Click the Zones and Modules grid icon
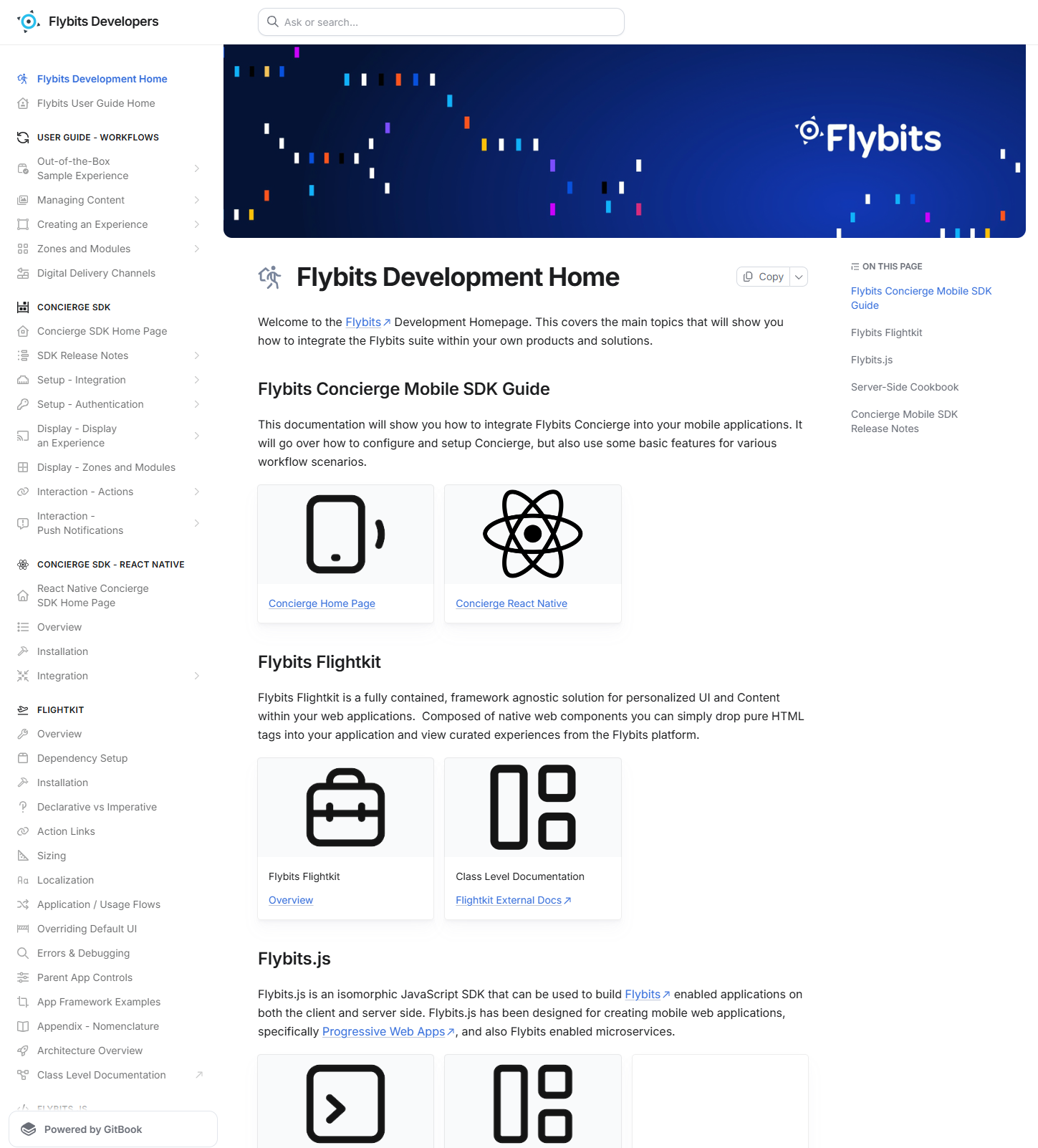The width and height of the screenshot is (1038, 1148). click(23, 249)
